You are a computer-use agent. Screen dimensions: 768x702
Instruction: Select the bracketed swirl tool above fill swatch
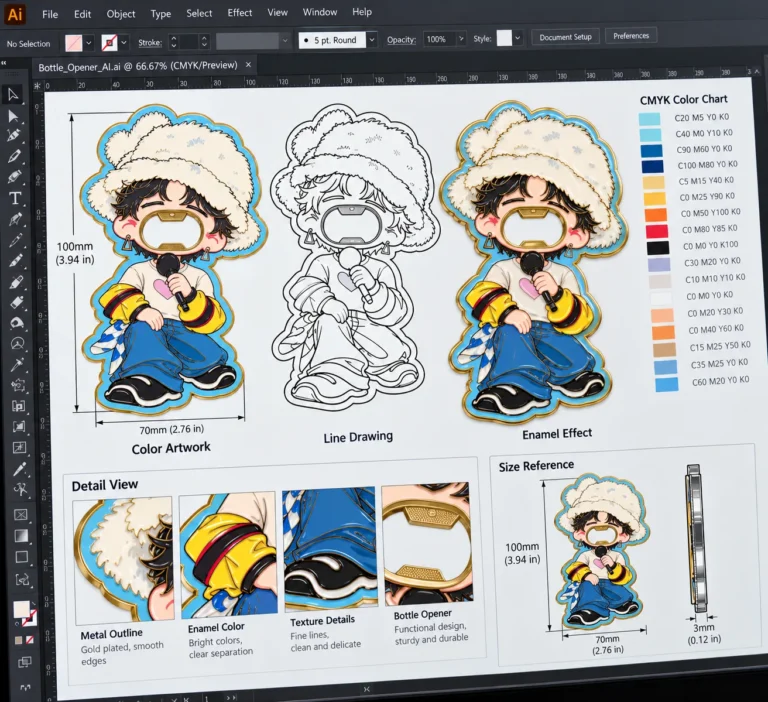click(23, 580)
